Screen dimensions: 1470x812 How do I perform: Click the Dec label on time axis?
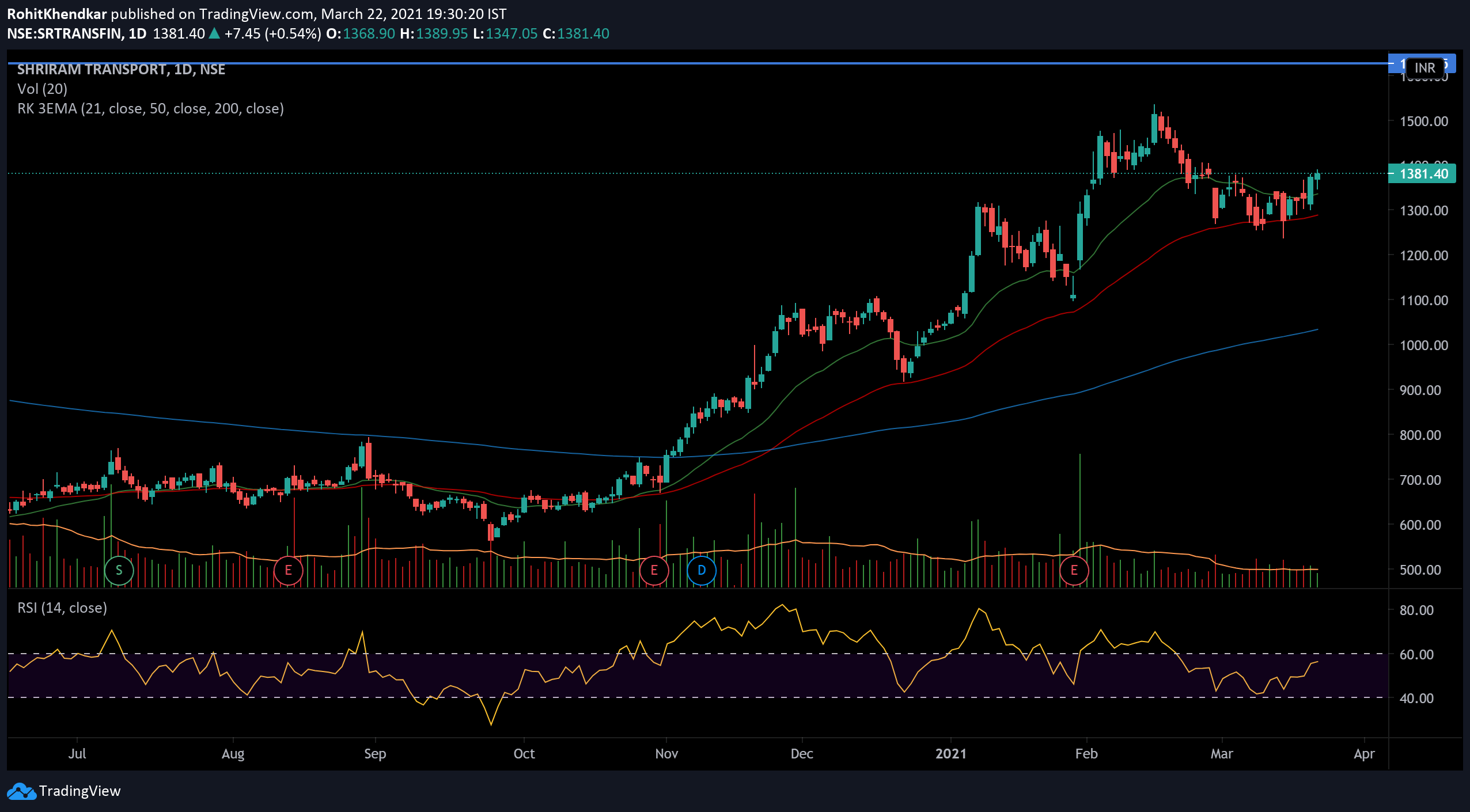coord(802,753)
